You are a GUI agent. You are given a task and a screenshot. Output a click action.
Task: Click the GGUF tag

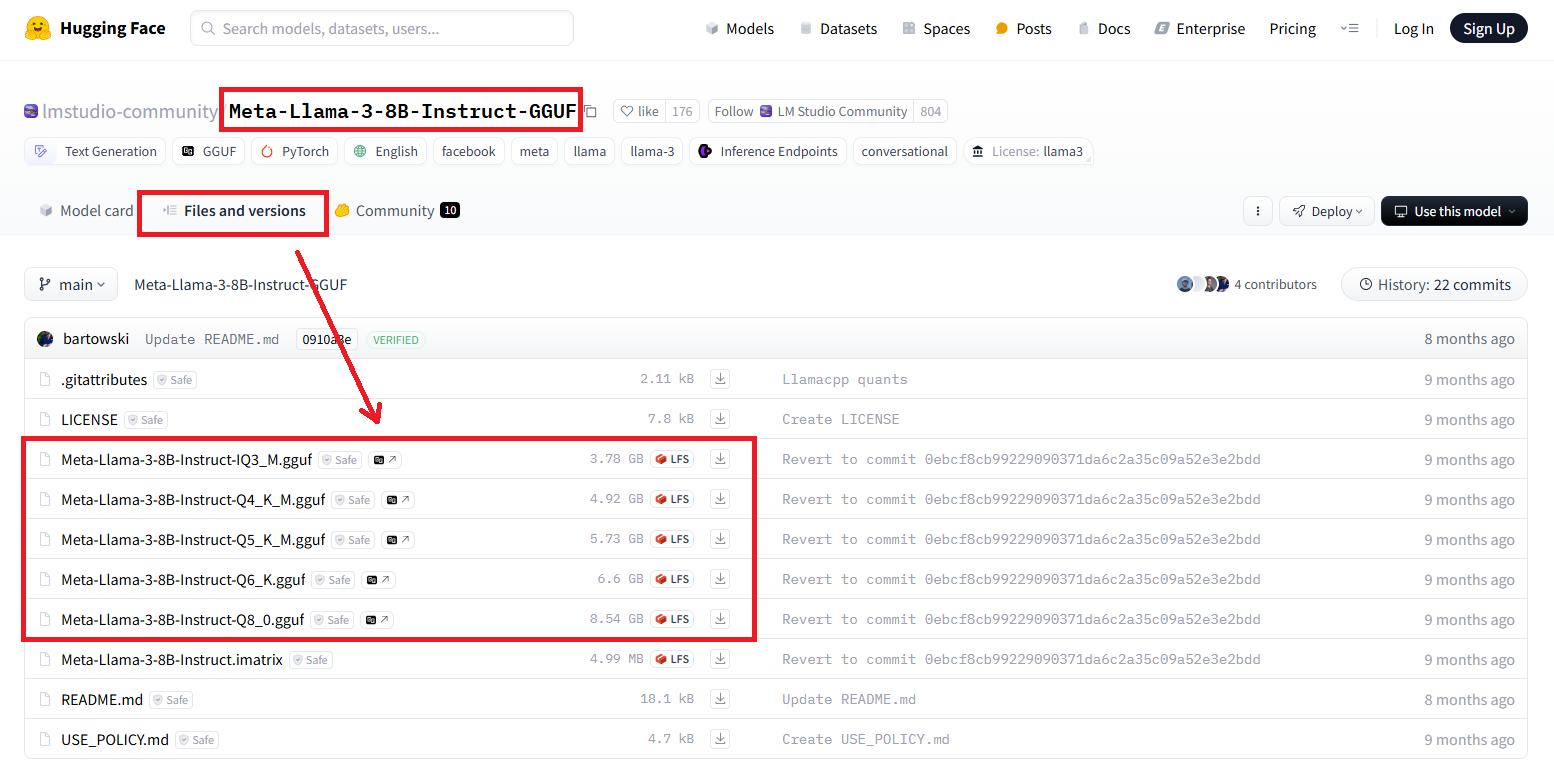pos(209,151)
